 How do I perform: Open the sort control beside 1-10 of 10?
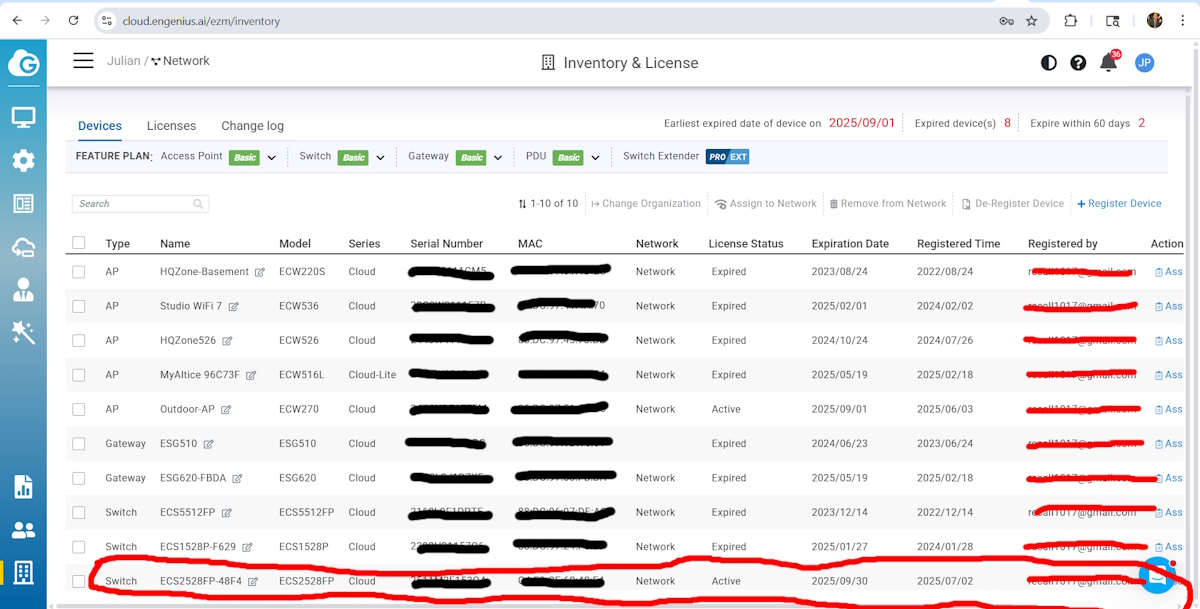[x=522, y=204]
